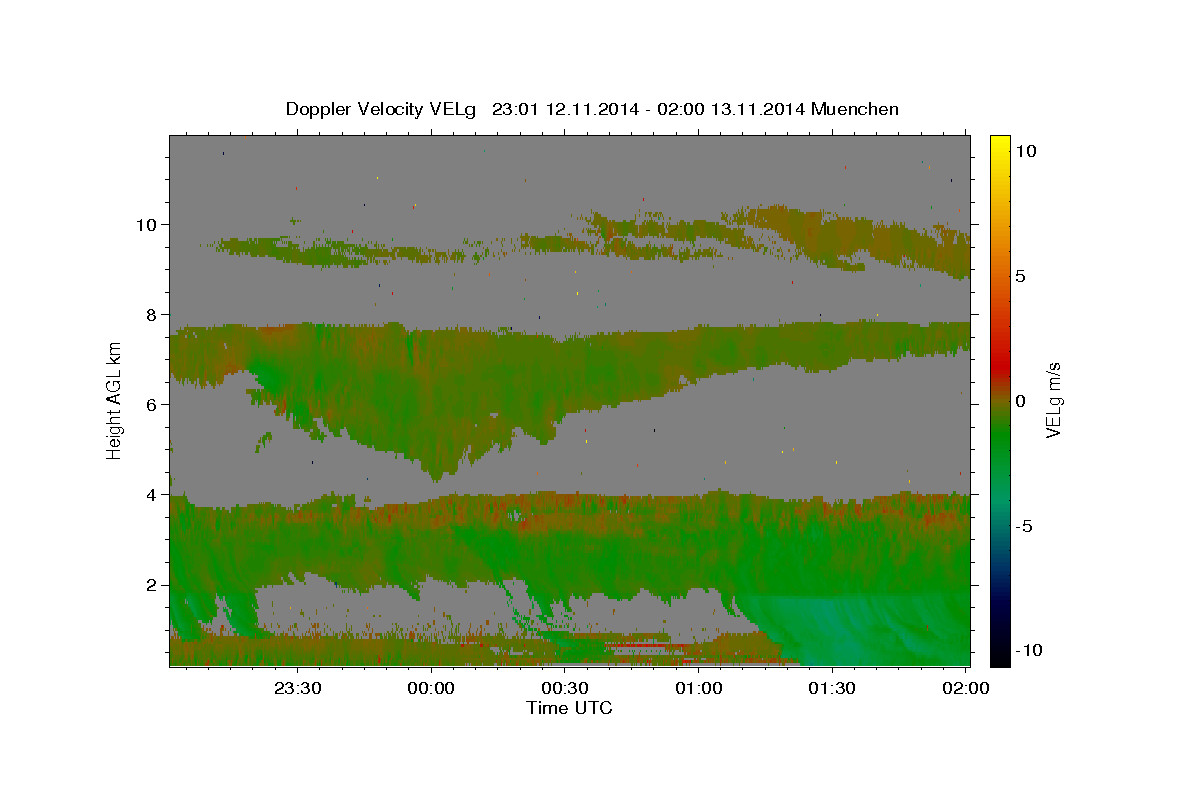Click the colorbar value -10 label

1029,650
